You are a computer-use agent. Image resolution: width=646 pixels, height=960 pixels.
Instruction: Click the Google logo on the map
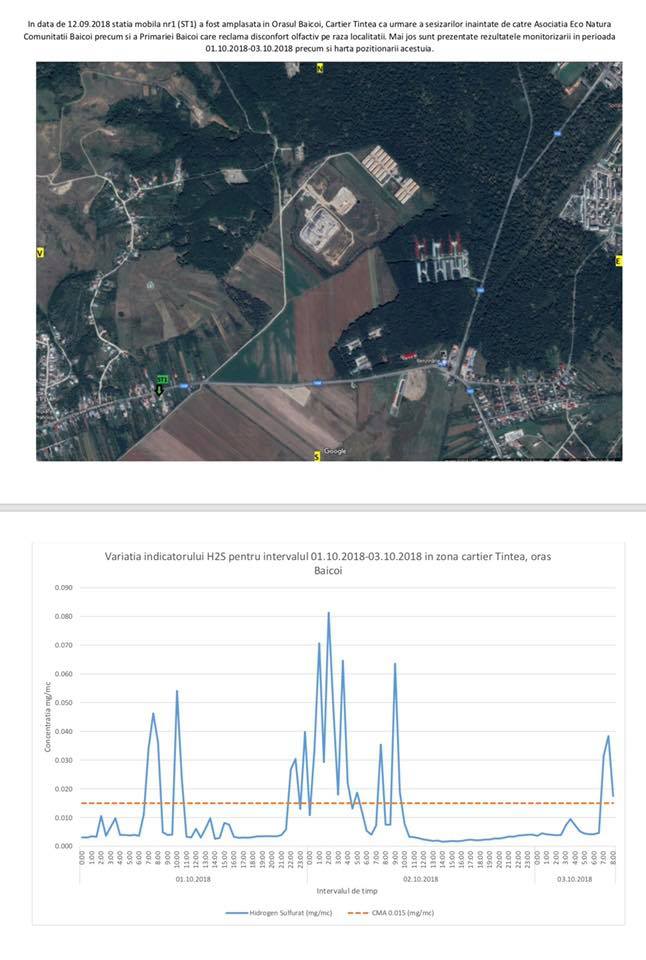pos(335,451)
